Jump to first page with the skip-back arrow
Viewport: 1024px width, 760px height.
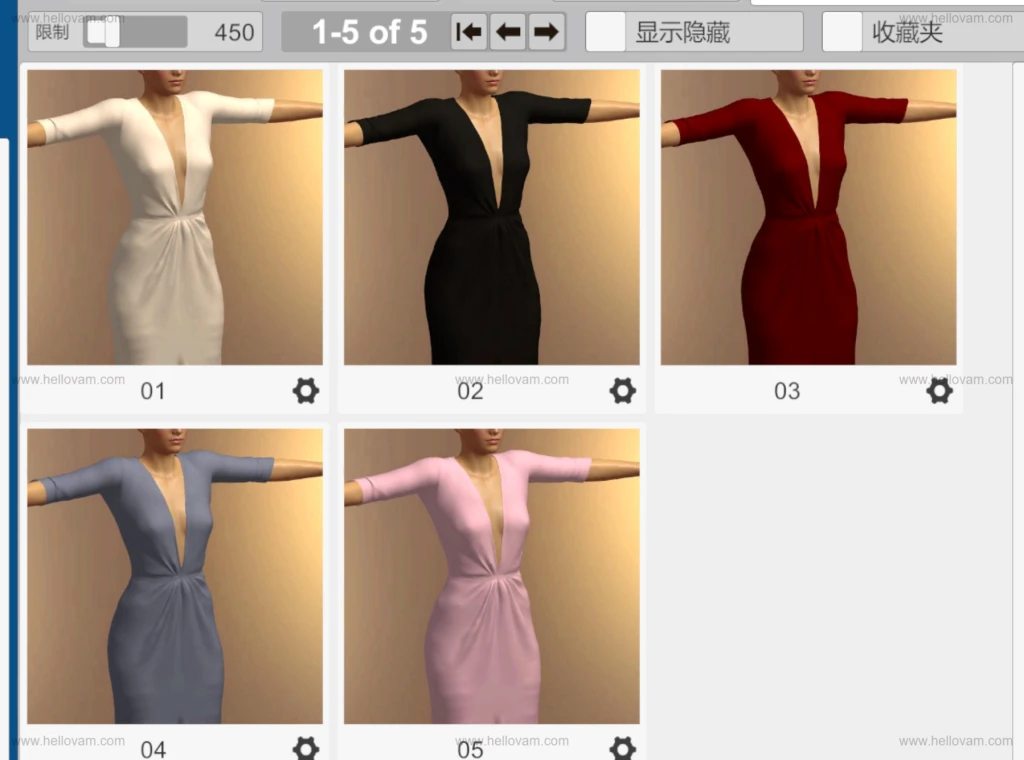point(467,31)
